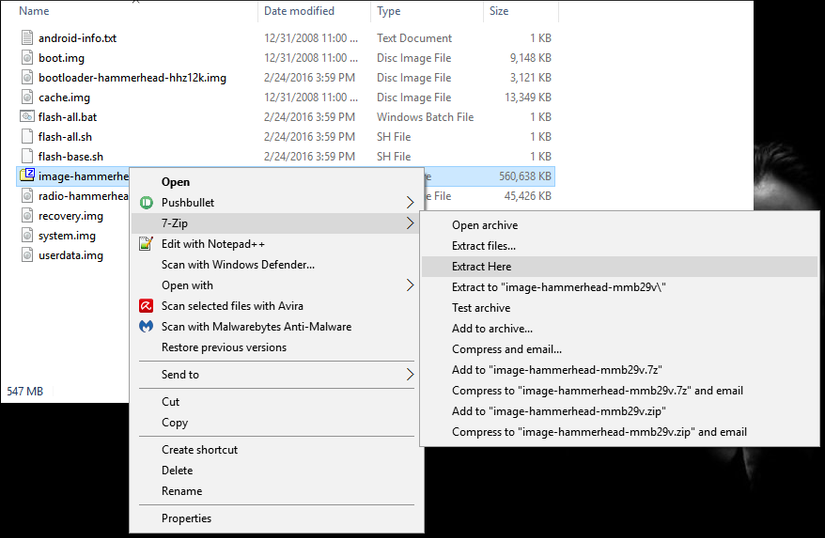Choose Properties in the context menu

(x=186, y=518)
